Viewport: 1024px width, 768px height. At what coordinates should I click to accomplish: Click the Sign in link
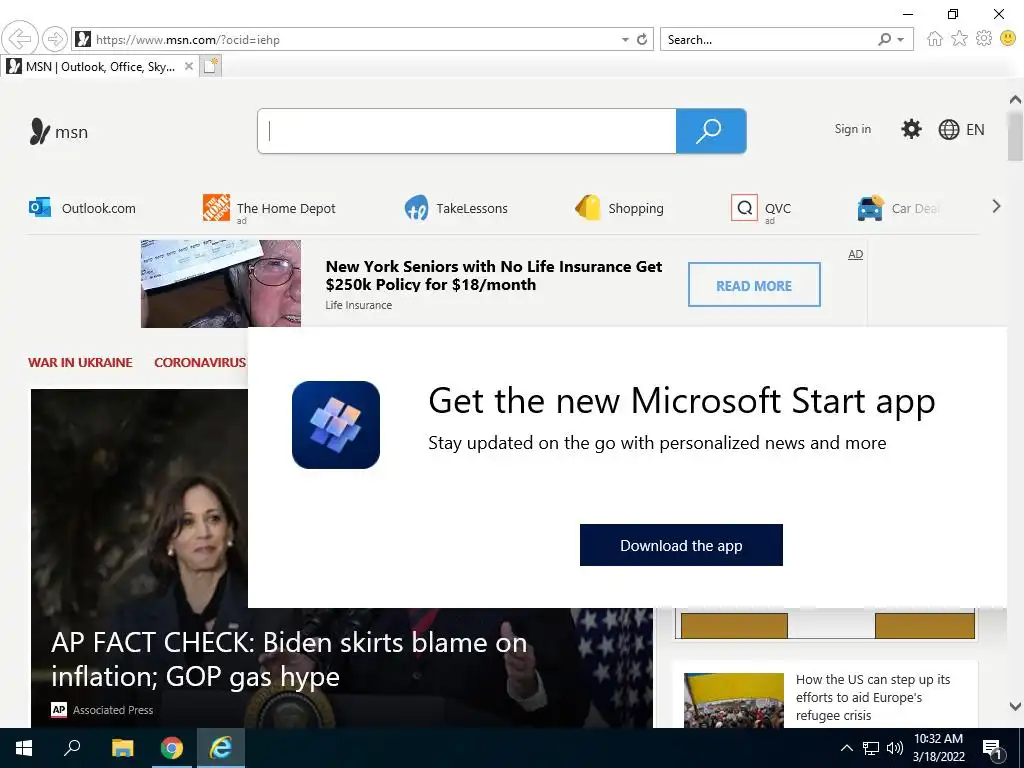pos(852,129)
